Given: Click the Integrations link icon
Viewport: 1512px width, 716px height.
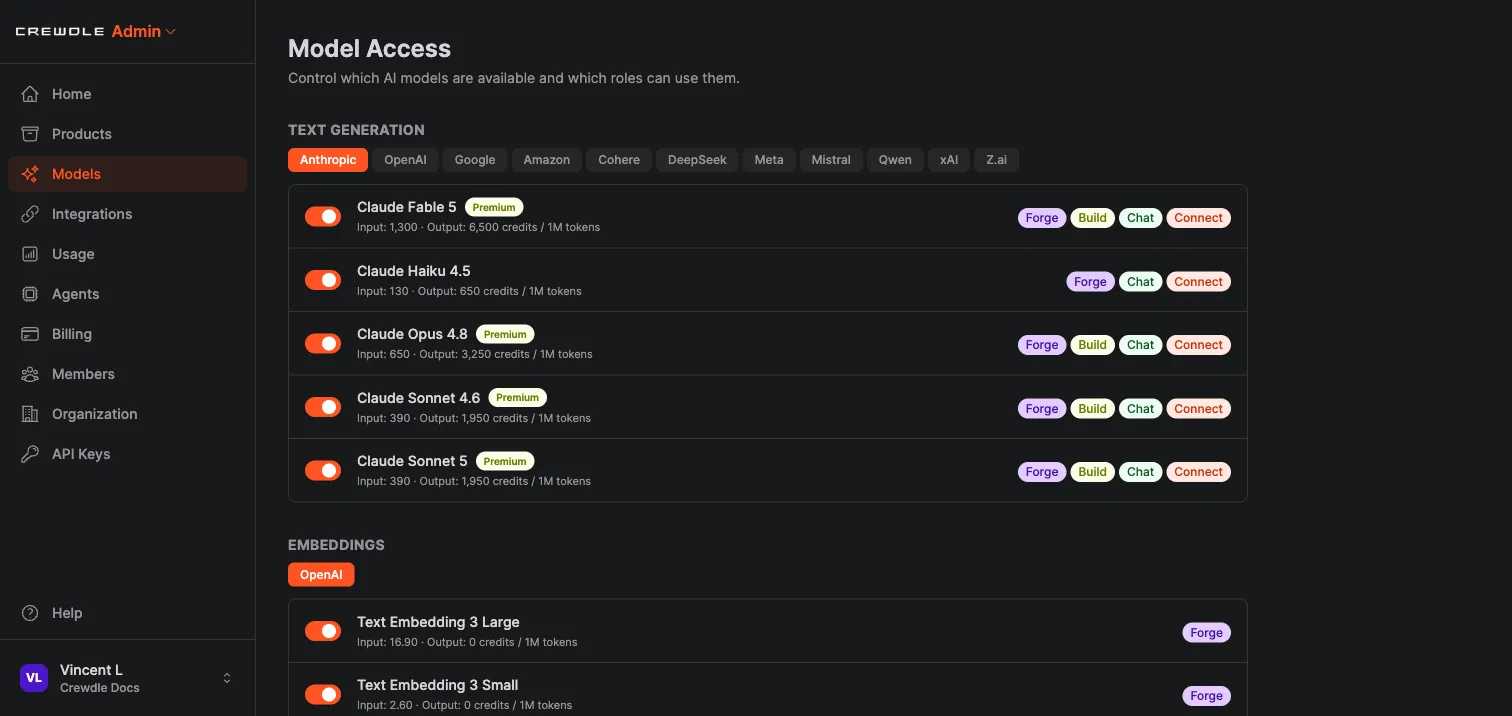Looking at the screenshot, I should click(x=31, y=214).
